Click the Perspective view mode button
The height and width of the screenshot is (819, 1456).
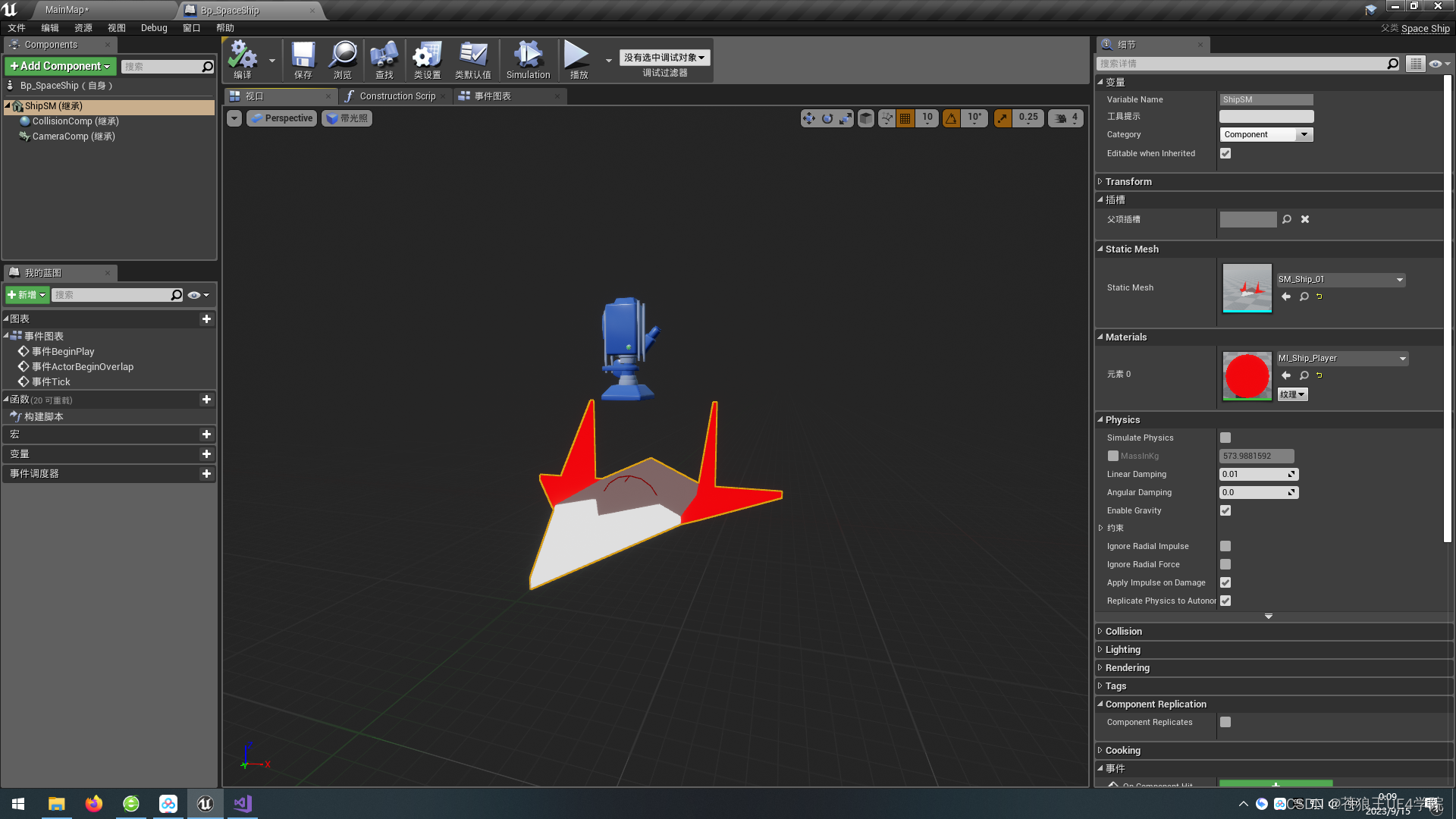(281, 118)
